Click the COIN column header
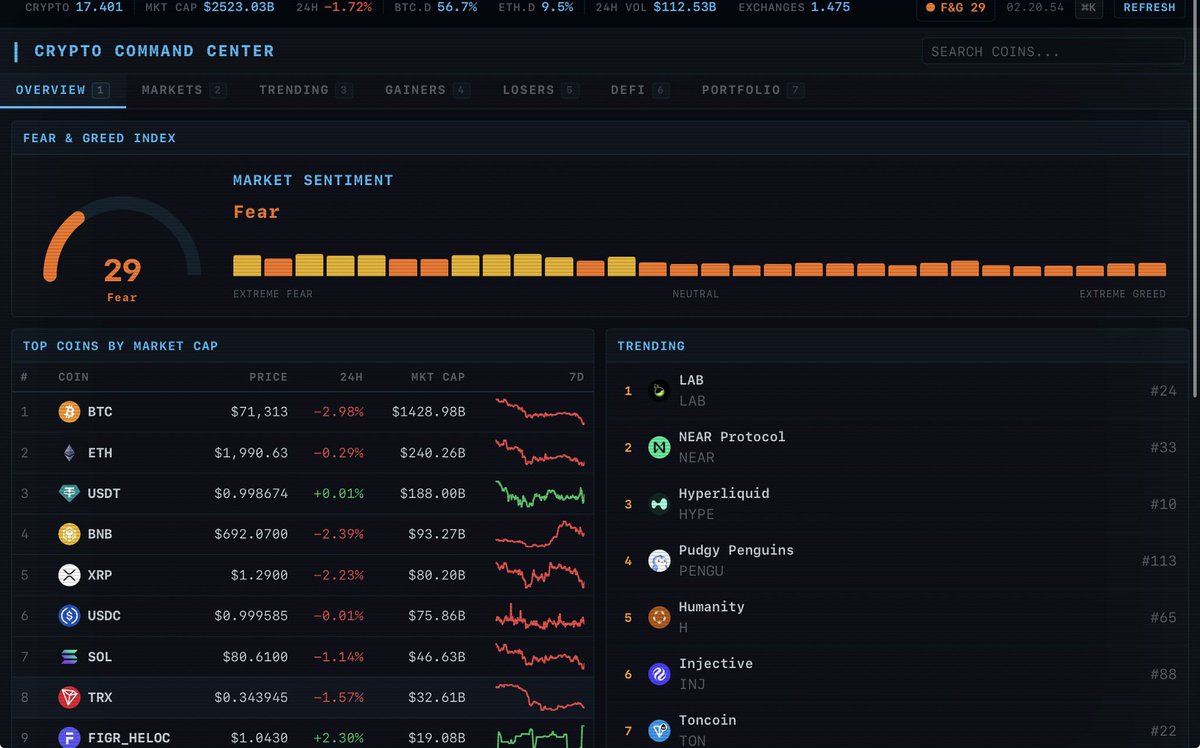The width and height of the screenshot is (1200, 748). point(74,377)
